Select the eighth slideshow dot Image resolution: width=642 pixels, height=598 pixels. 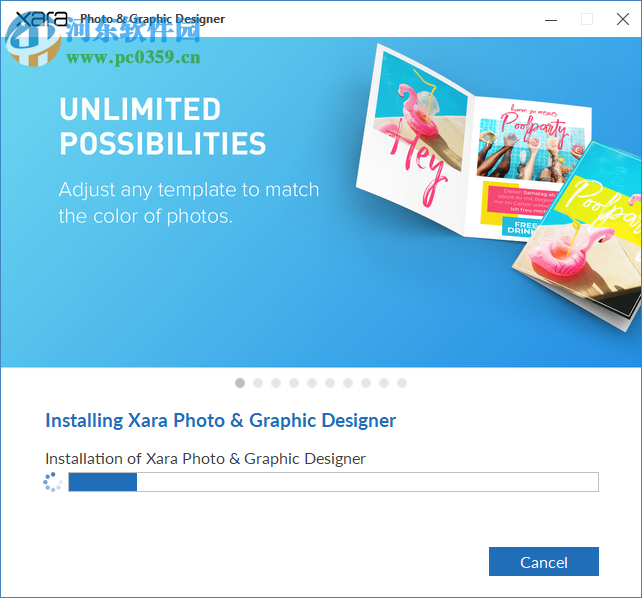pyautogui.click(x=366, y=383)
